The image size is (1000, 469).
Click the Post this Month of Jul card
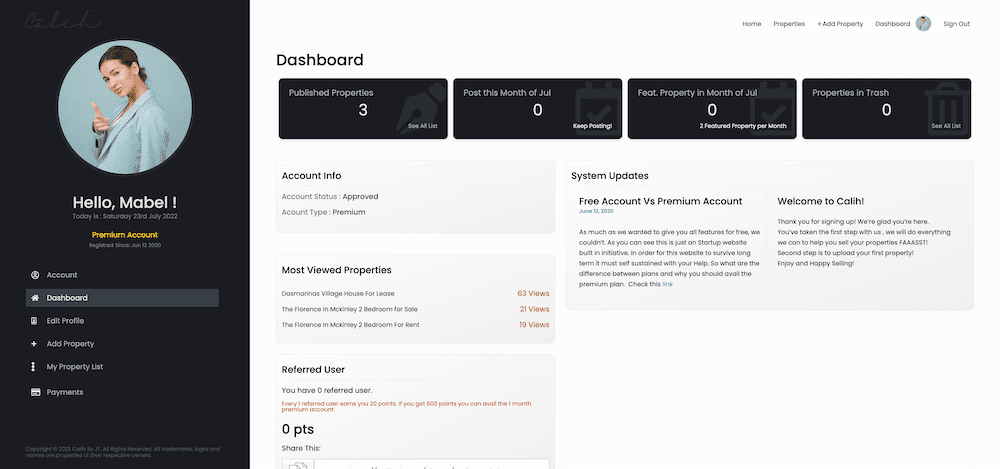[x=537, y=109]
